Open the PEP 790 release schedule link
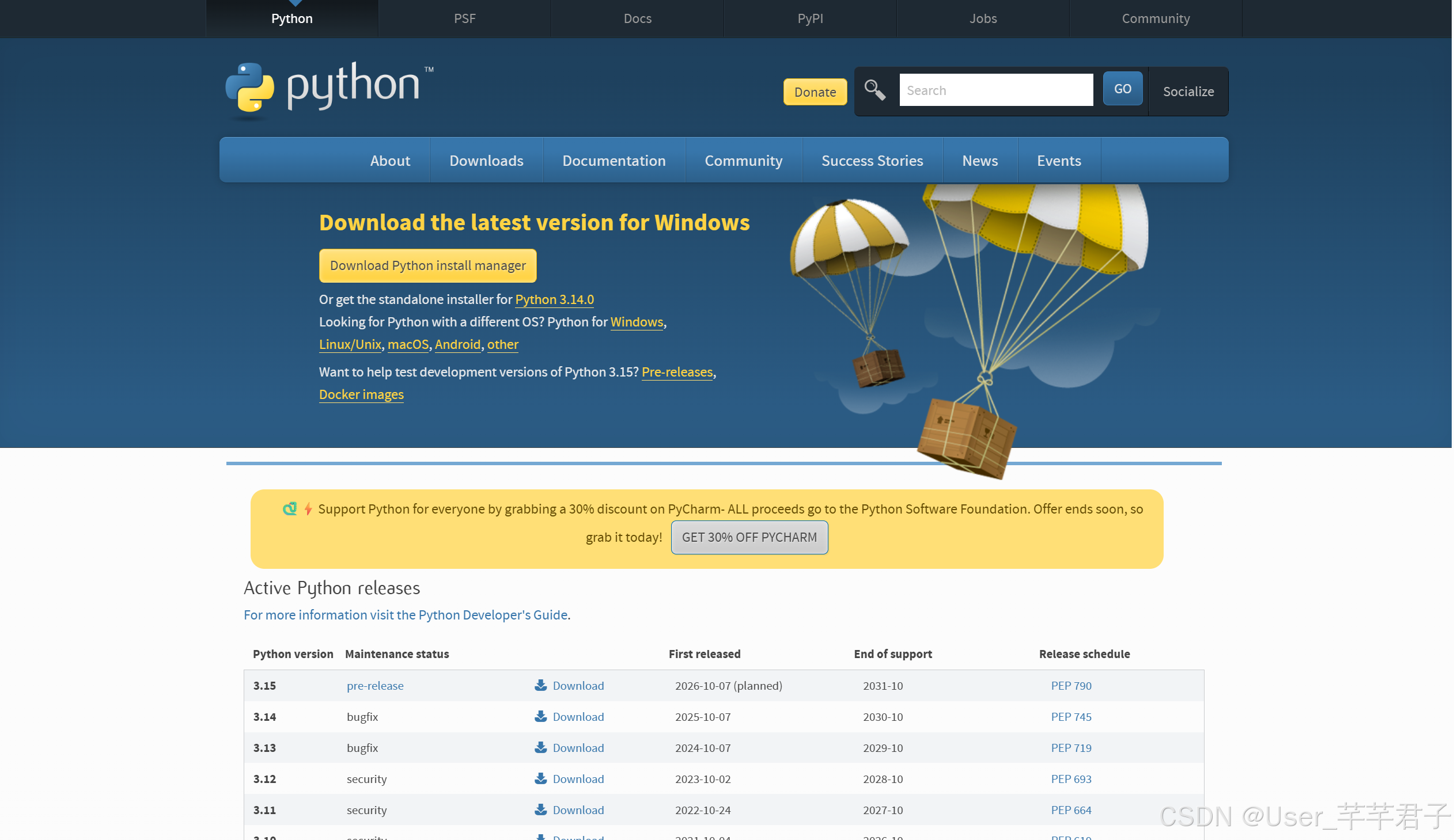The image size is (1454, 840). tap(1071, 686)
